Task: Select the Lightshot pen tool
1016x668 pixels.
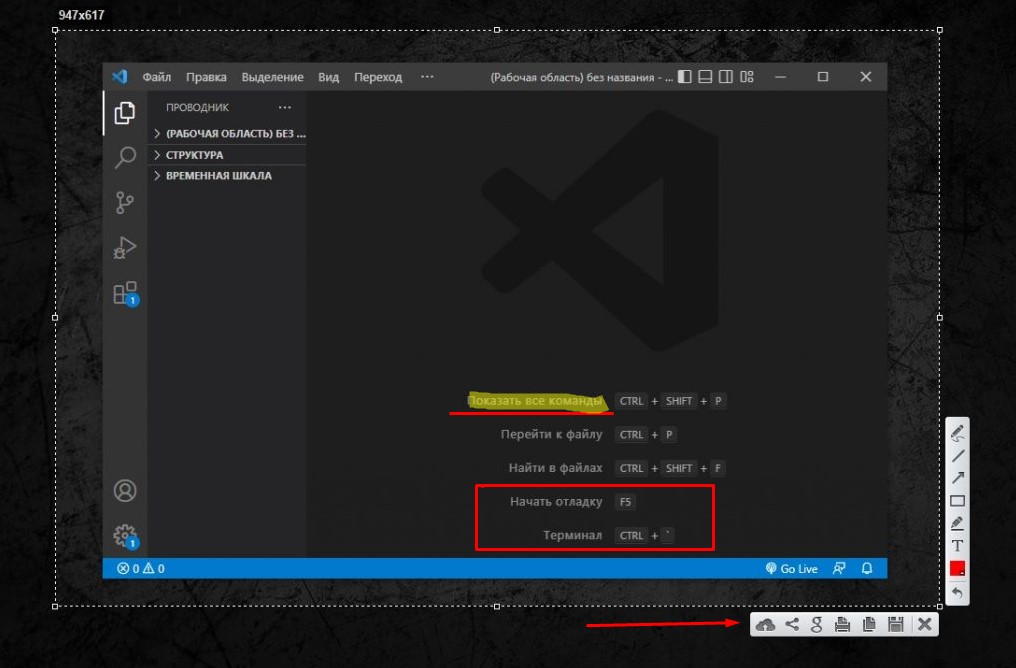Action: point(957,432)
